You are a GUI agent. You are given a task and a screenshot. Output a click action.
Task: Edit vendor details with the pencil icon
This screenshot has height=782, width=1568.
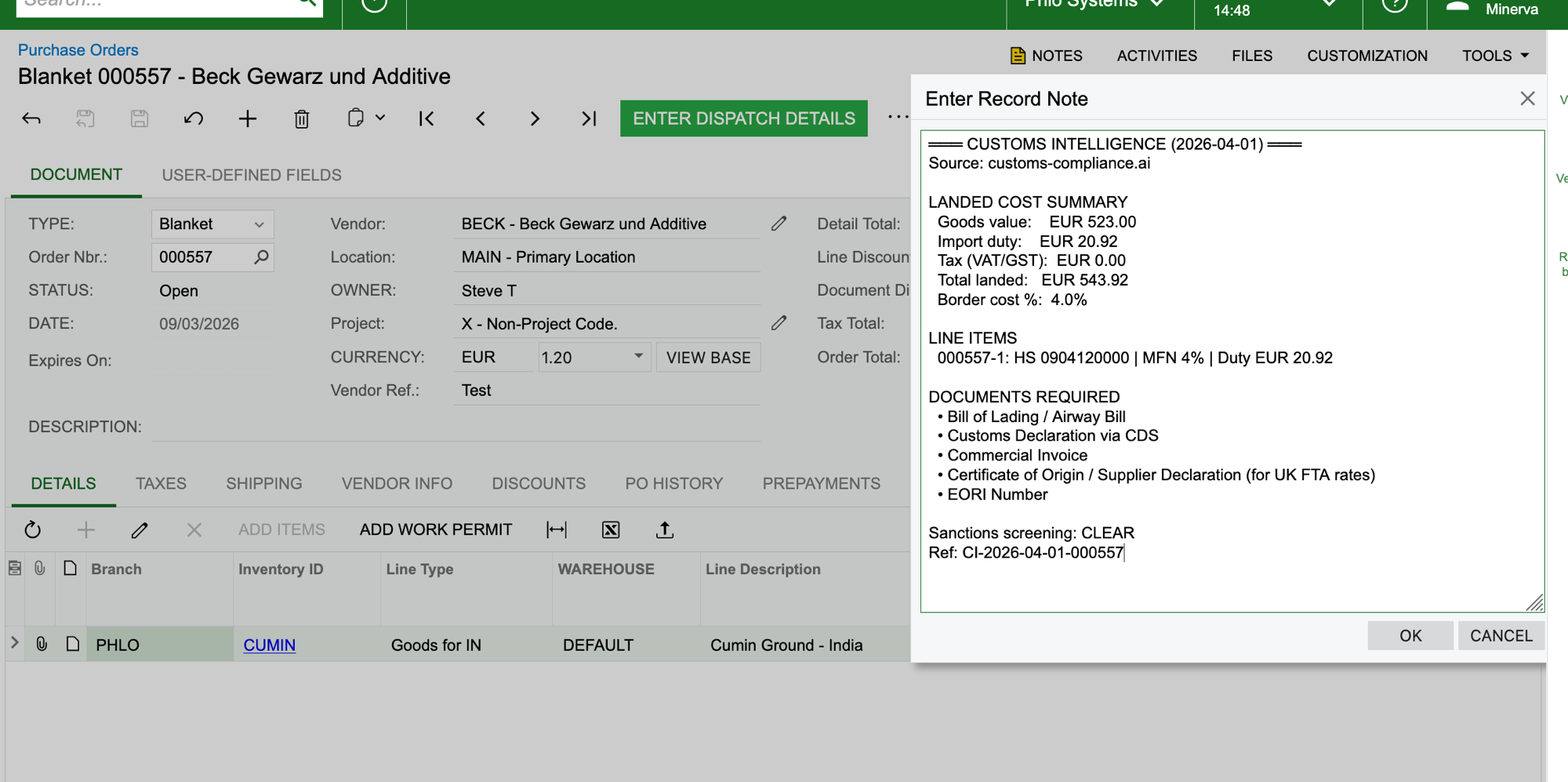coord(779,224)
